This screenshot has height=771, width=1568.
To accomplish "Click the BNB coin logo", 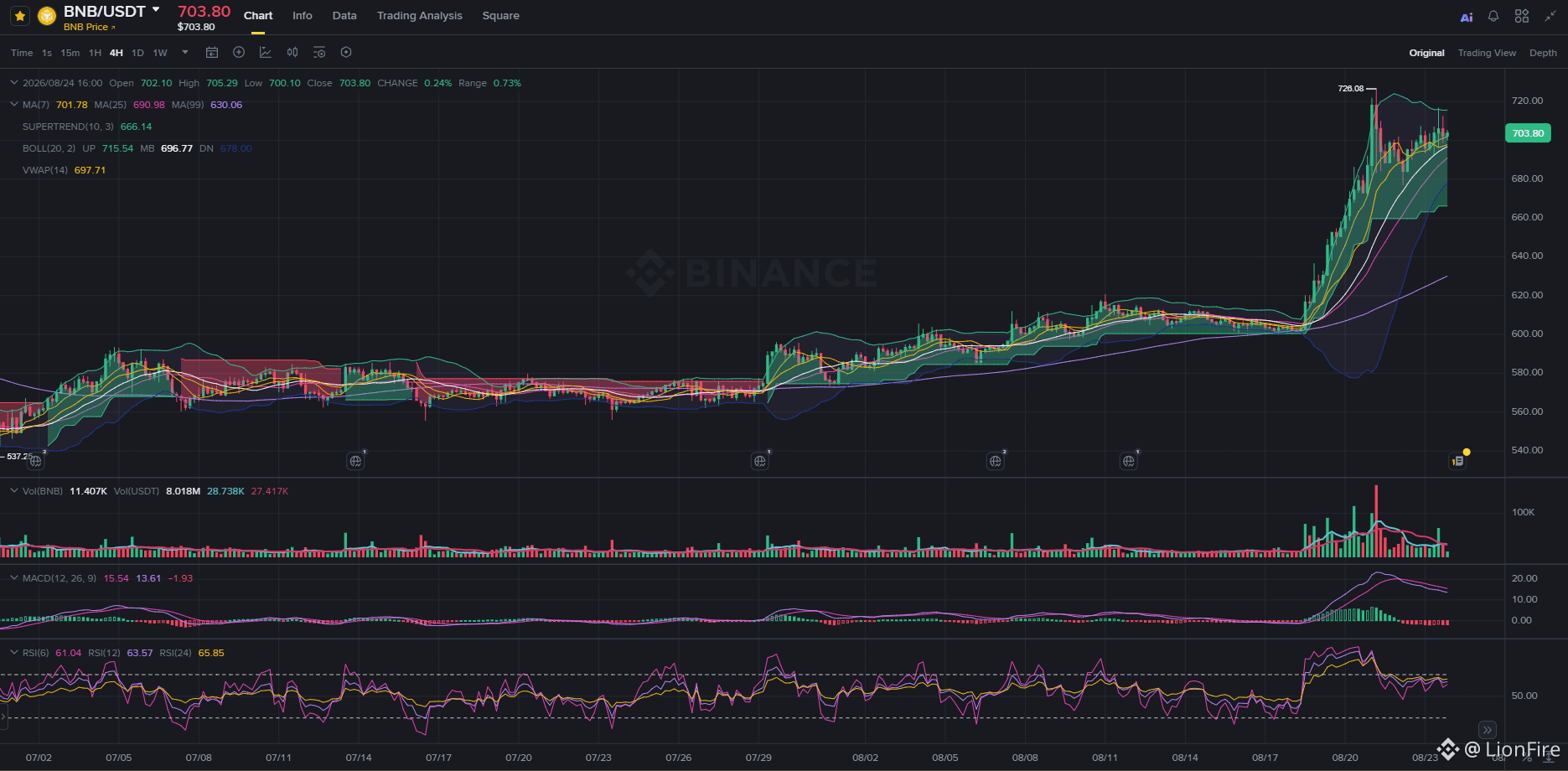I will click(47, 16).
